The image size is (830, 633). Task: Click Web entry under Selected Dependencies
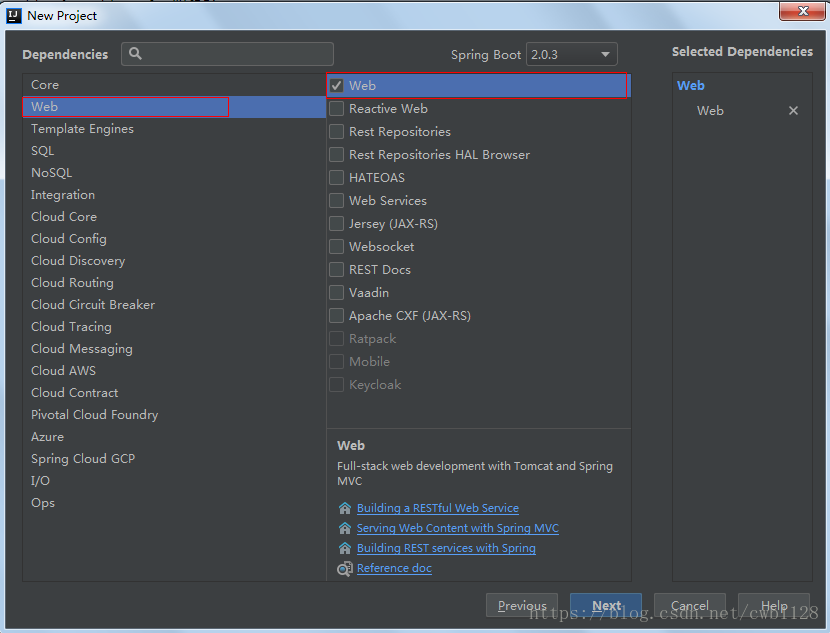(x=710, y=111)
